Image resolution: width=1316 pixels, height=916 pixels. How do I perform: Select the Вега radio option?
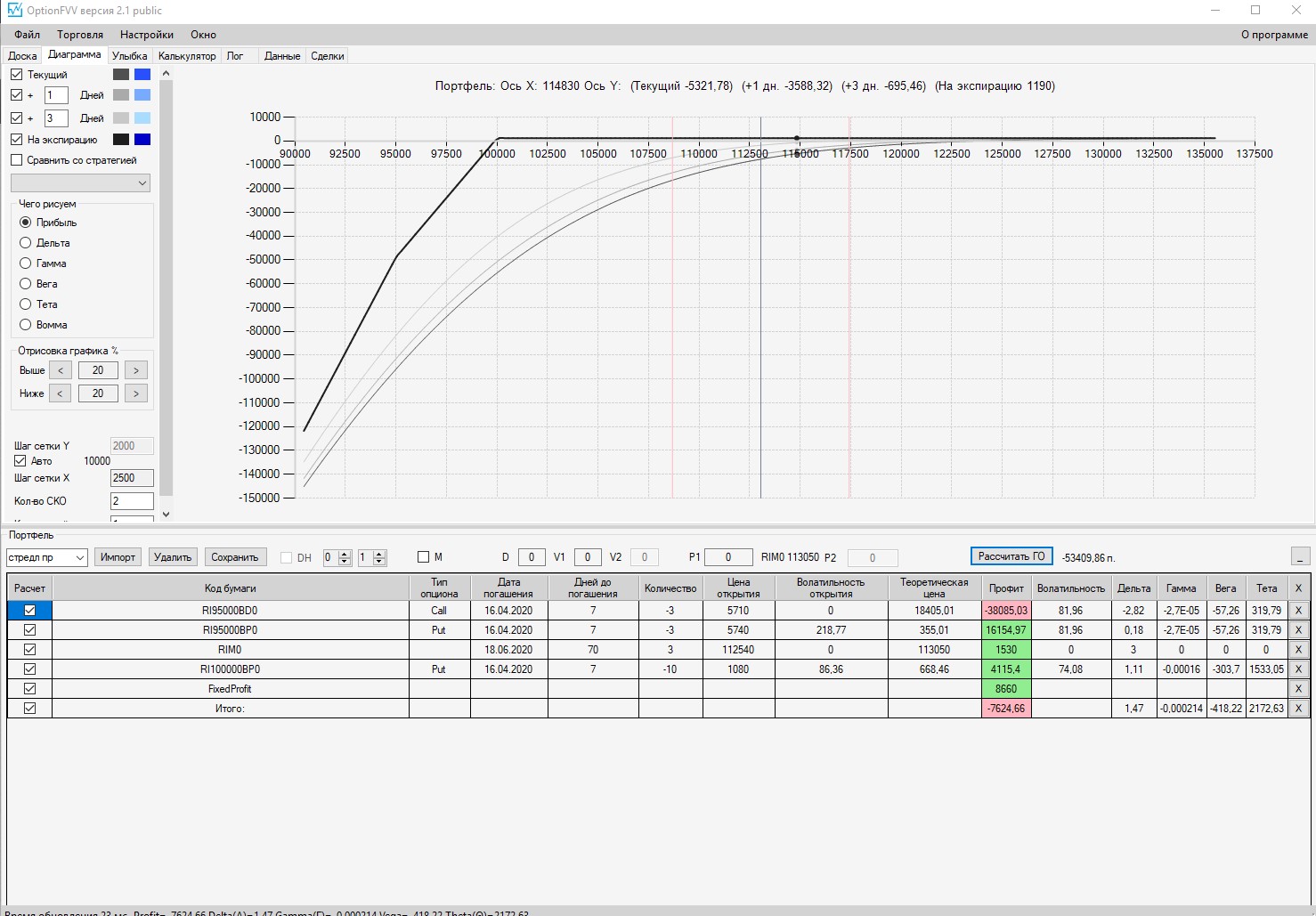(26, 284)
